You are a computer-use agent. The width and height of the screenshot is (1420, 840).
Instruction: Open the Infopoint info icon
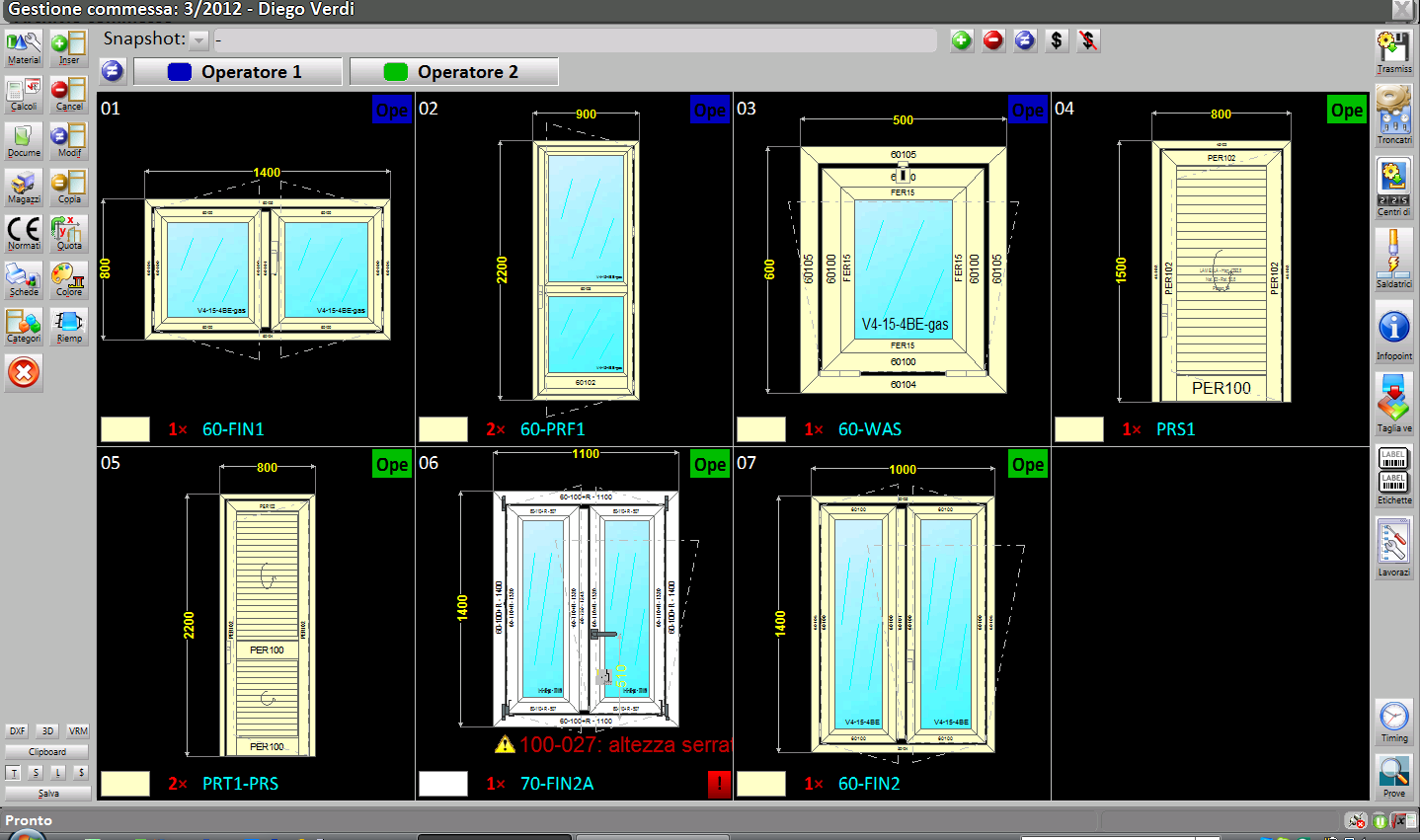1394,333
